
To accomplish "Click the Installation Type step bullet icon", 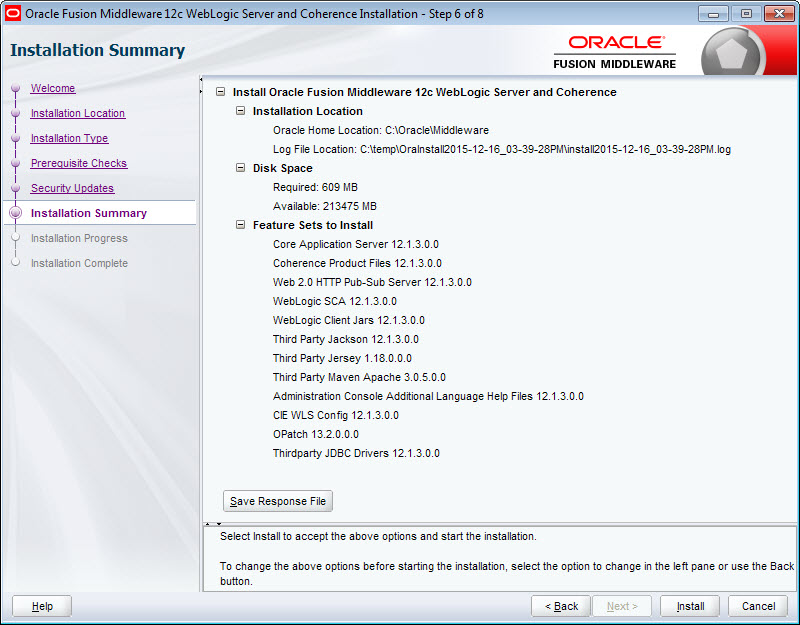I will tap(15, 138).
